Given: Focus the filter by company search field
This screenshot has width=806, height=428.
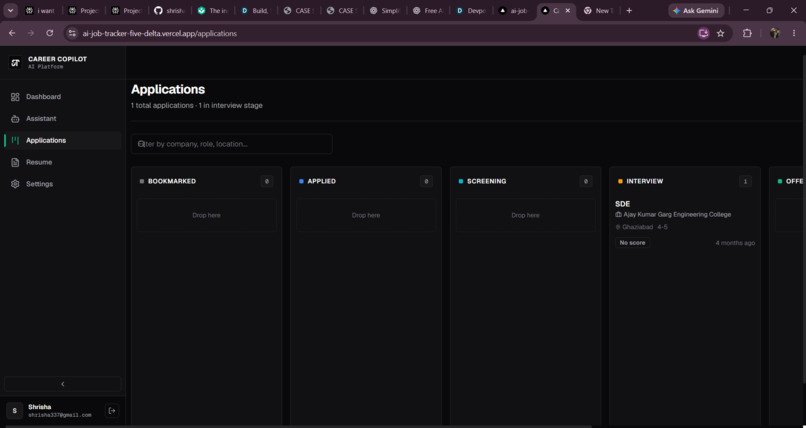Looking at the screenshot, I should coord(231,144).
